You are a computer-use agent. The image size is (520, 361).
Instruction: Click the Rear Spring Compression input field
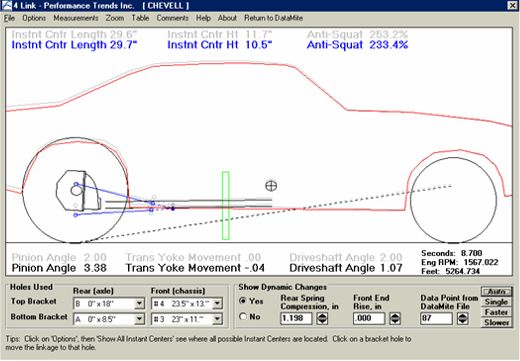tap(296, 319)
